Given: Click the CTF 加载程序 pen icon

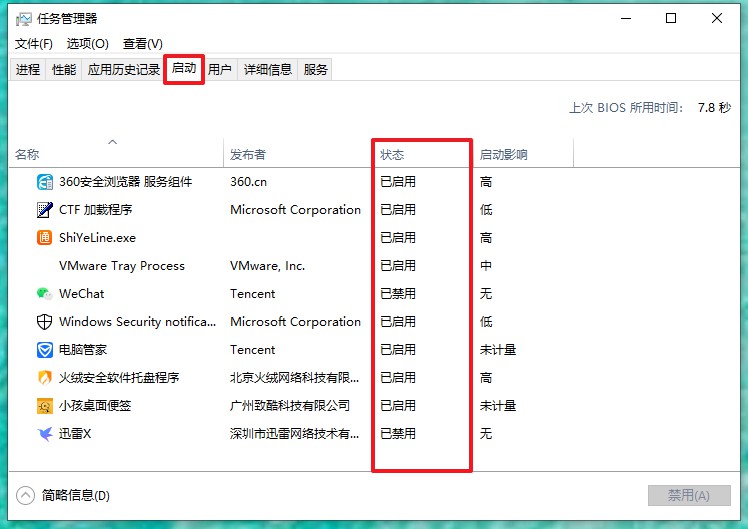Looking at the screenshot, I should coord(45,210).
